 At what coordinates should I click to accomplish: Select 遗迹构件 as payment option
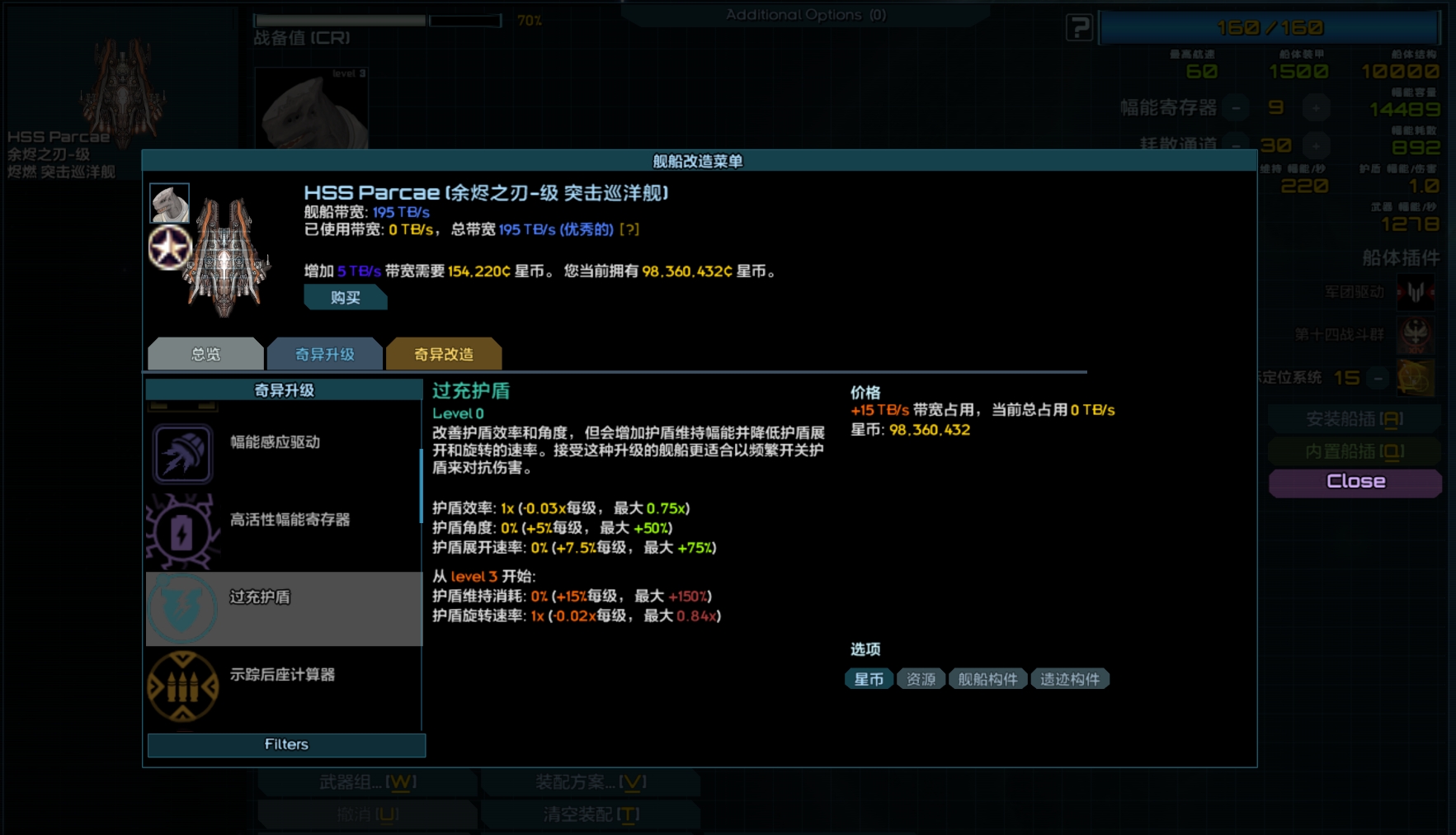(x=1070, y=678)
